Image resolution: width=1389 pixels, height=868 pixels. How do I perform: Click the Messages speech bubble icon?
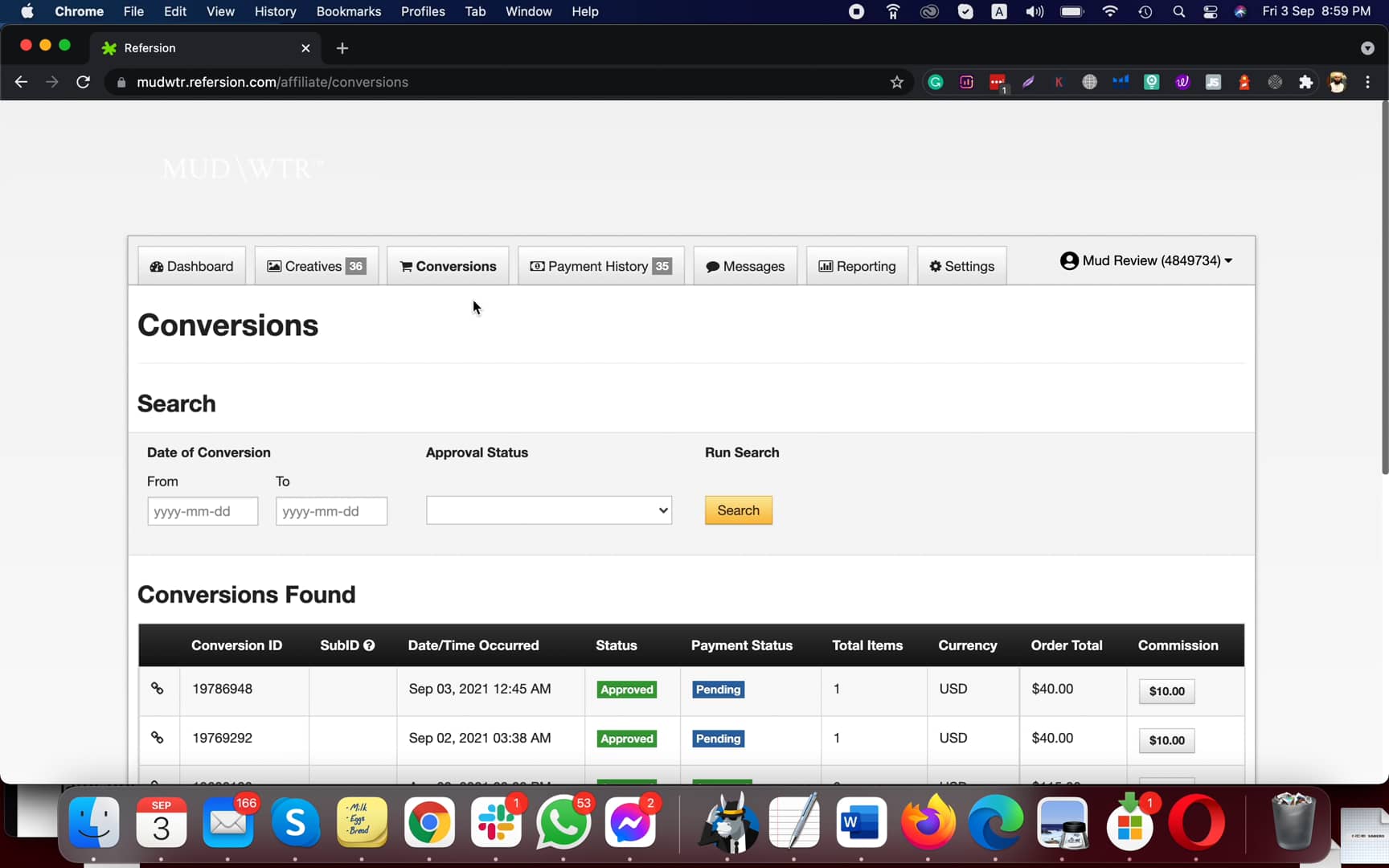click(712, 266)
